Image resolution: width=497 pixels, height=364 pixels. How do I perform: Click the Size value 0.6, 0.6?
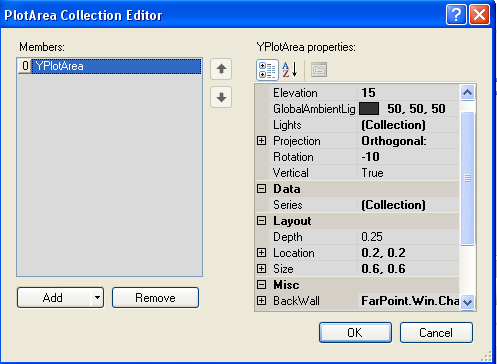[x=383, y=269]
